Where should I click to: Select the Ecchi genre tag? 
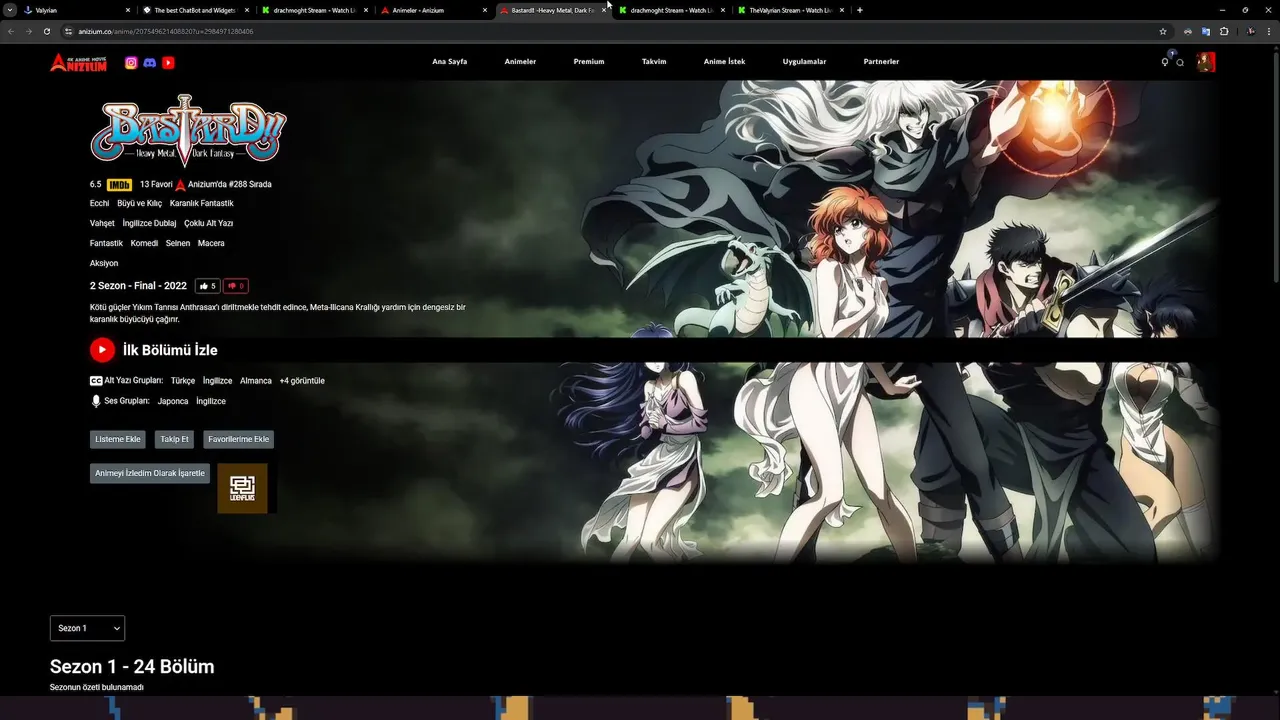pyautogui.click(x=99, y=203)
